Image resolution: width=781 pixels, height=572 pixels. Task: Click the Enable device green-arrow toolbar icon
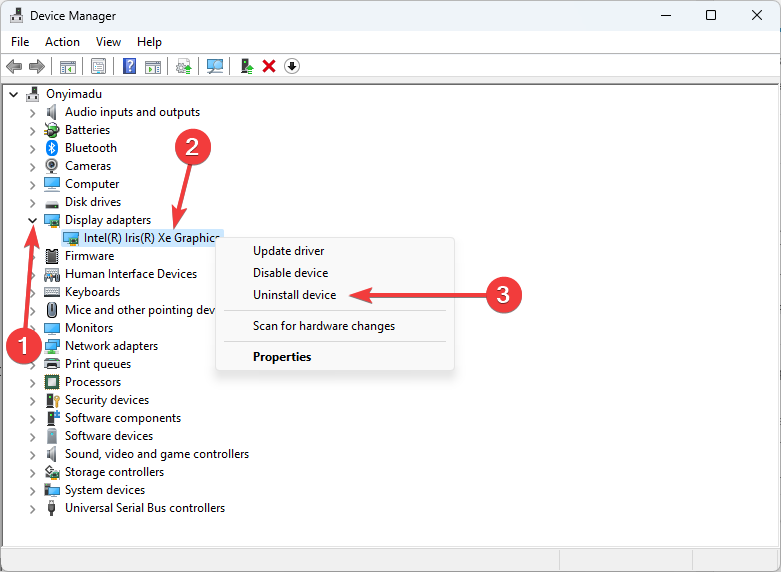pos(247,66)
